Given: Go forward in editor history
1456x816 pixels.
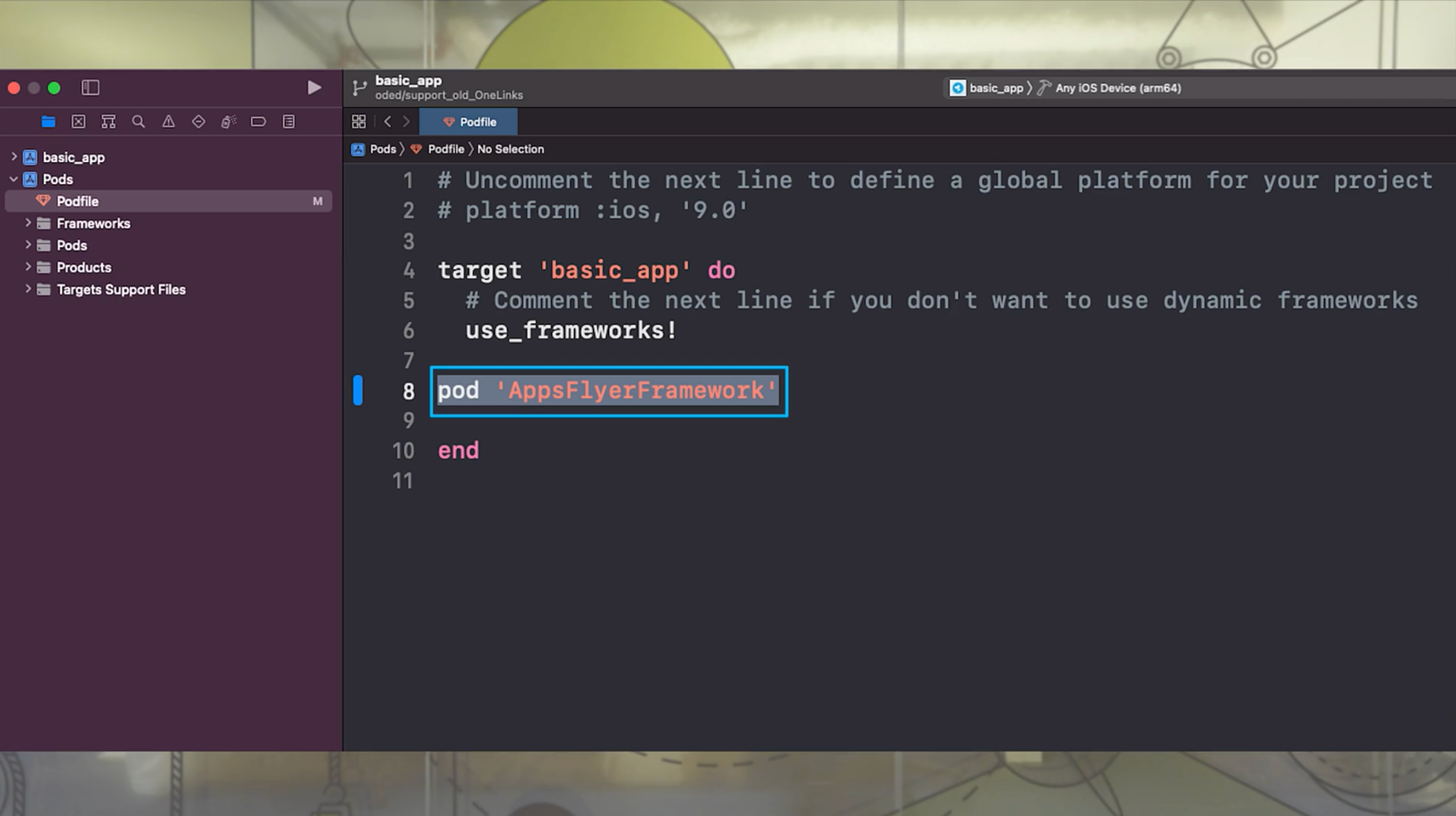Looking at the screenshot, I should [406, 122].
